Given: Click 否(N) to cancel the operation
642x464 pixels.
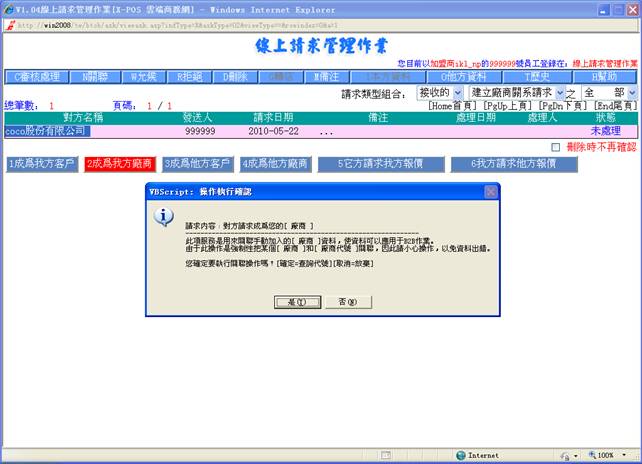Looking at the screenshot, I should pos(345,301).
